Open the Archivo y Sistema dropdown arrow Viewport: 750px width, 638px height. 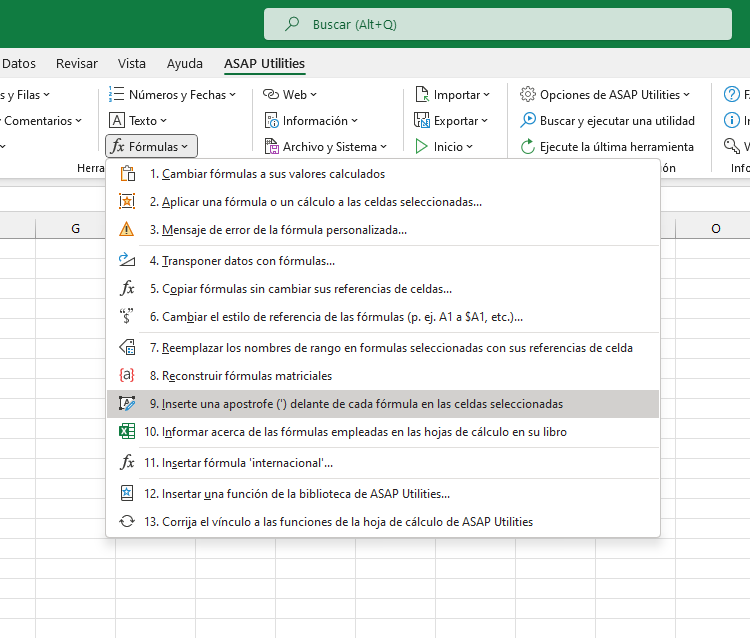(x=384, y=147)
